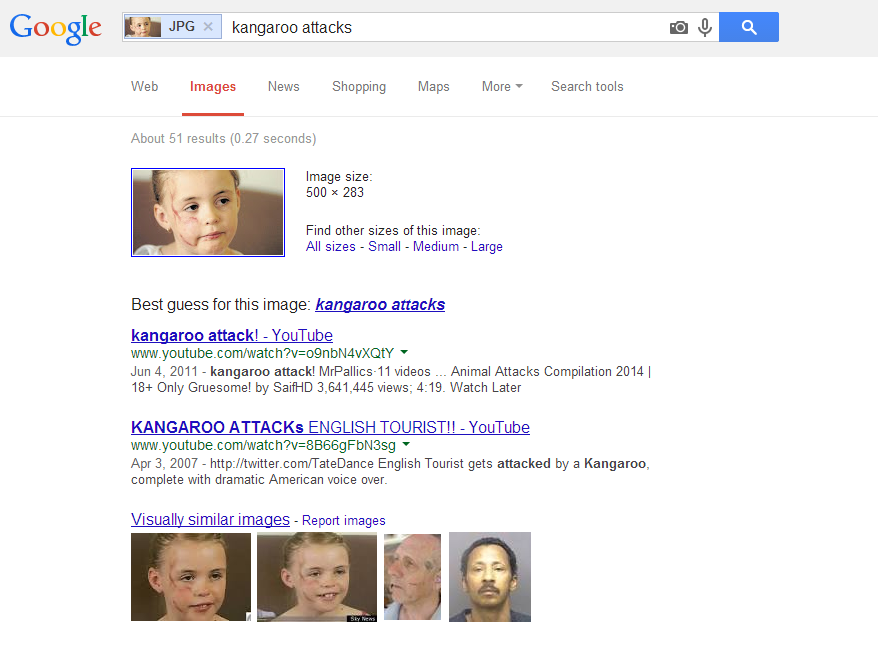Open Search tools options
The image size is (878, 648).
click(x=587, y=86)
